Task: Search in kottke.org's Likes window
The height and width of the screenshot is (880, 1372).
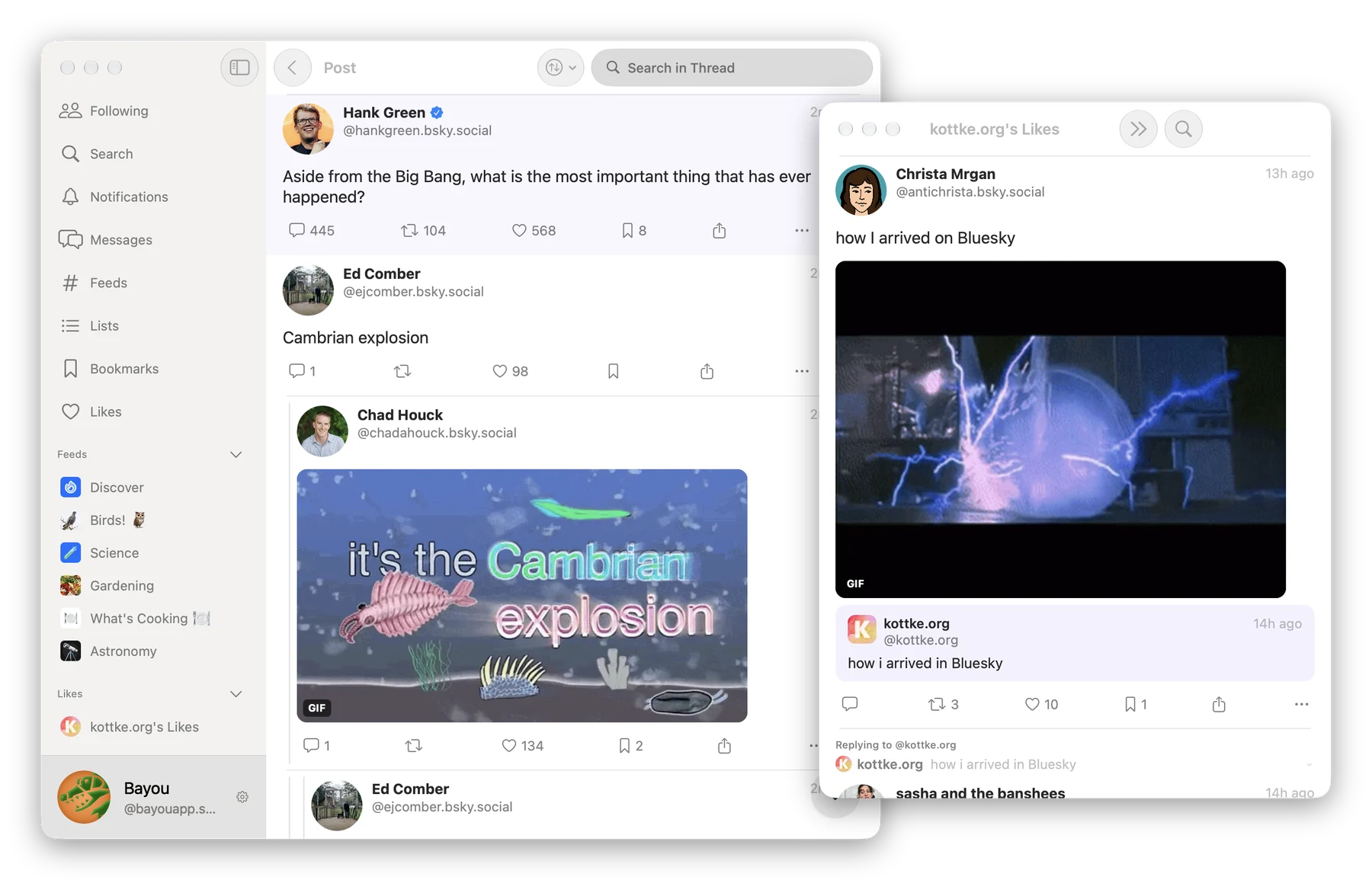Action: 1184,130
